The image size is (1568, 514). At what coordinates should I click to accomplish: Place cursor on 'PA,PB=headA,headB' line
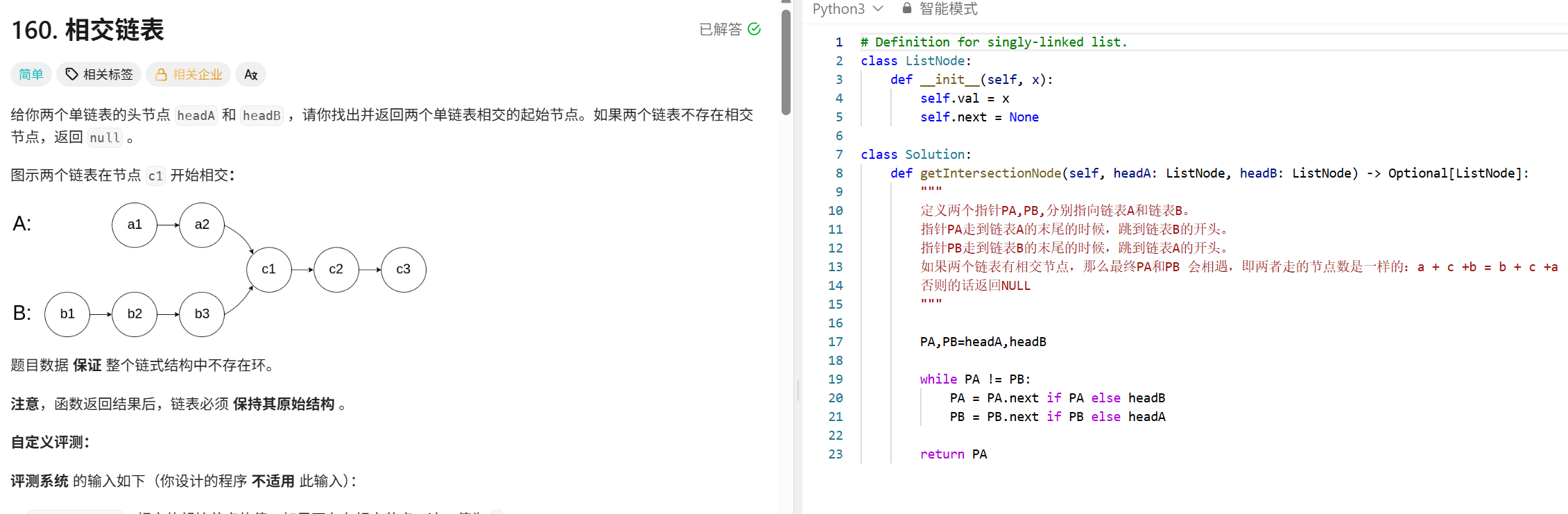coord(983,342)
